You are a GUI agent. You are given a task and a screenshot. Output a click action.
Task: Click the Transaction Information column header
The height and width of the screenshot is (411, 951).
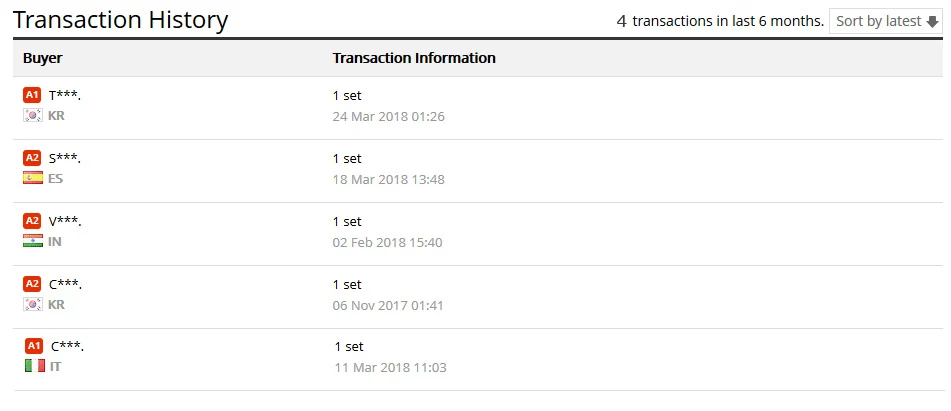(414, 58)
